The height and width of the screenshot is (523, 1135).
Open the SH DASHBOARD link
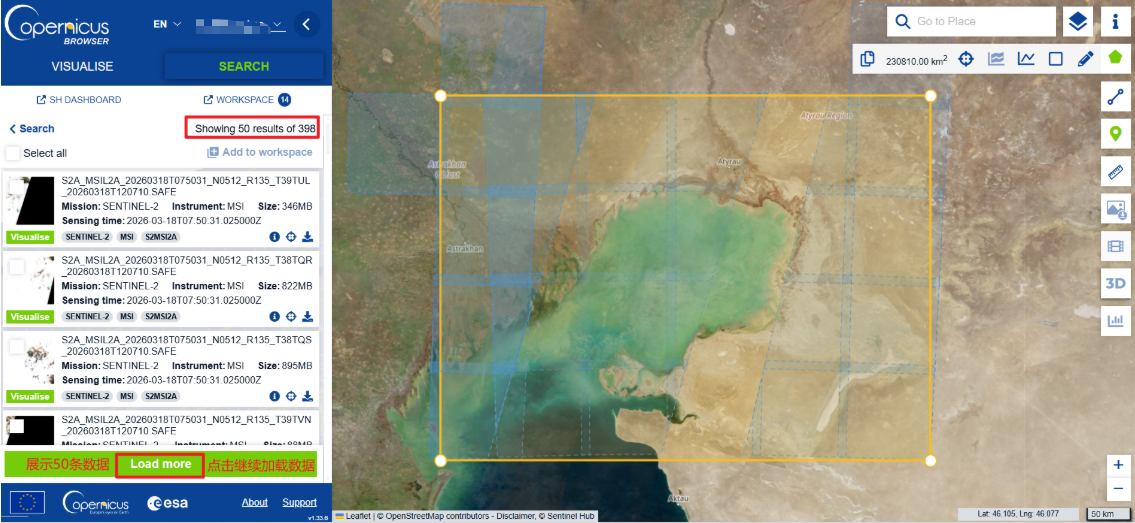(x=79, y=100)
